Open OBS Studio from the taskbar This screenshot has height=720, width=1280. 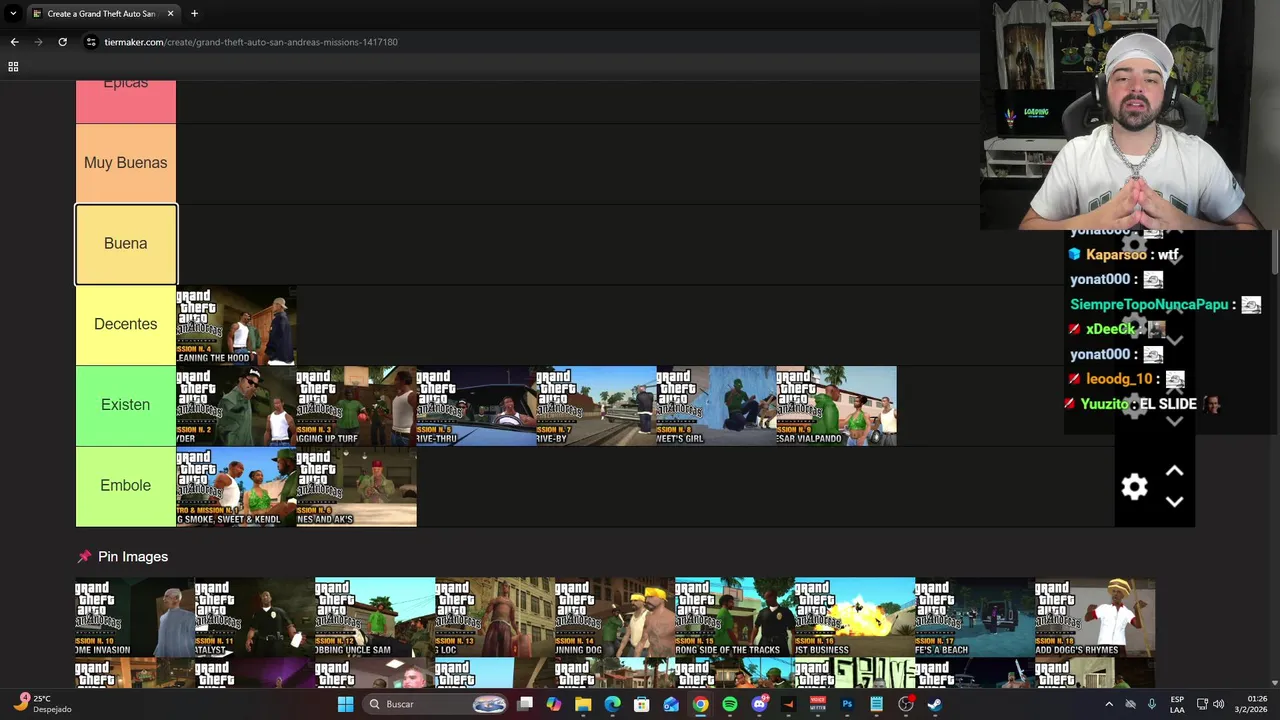click(906, 704)
